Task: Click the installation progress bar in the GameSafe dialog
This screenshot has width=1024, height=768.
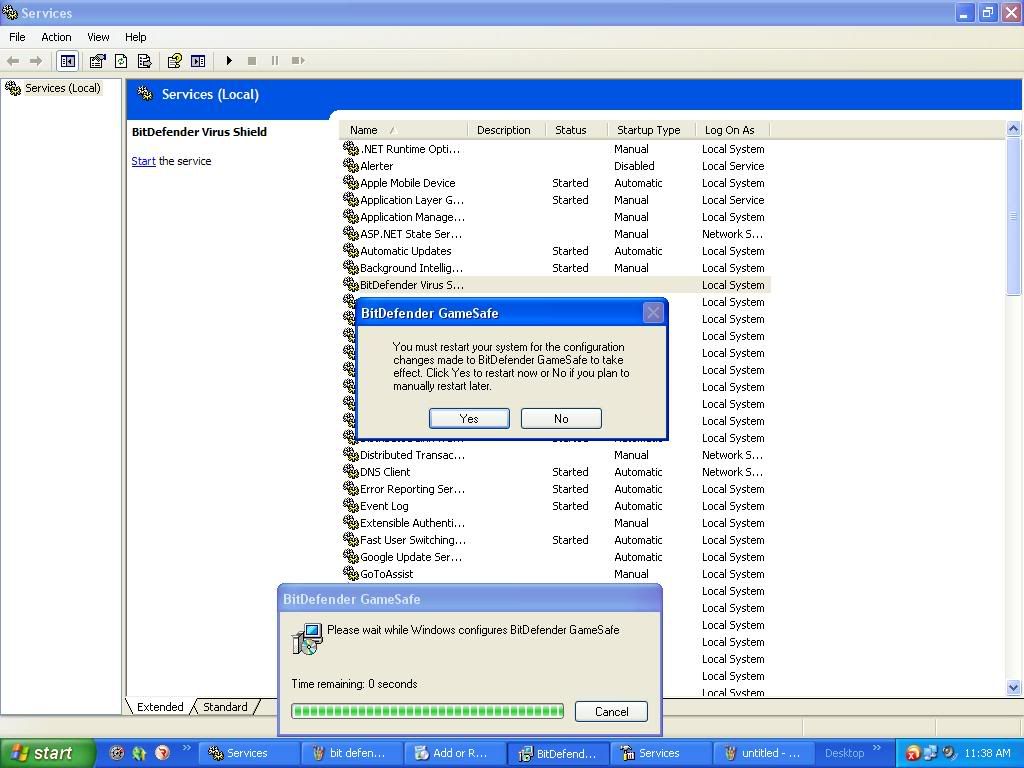Action: tap(428, 711)
